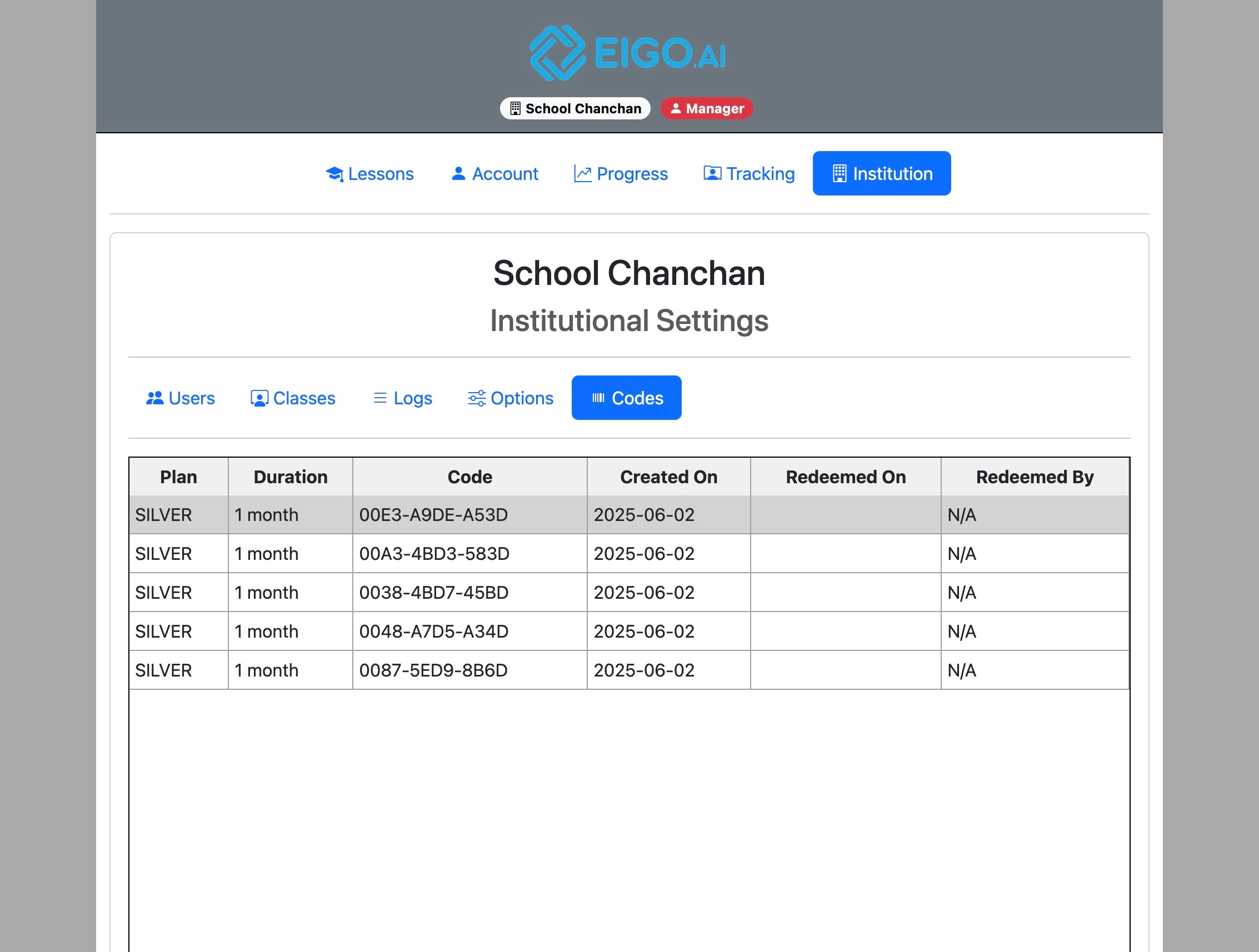Screen dimensions: 1259x952
Task: Click the red Manager badge
Action: click(706, 109)
